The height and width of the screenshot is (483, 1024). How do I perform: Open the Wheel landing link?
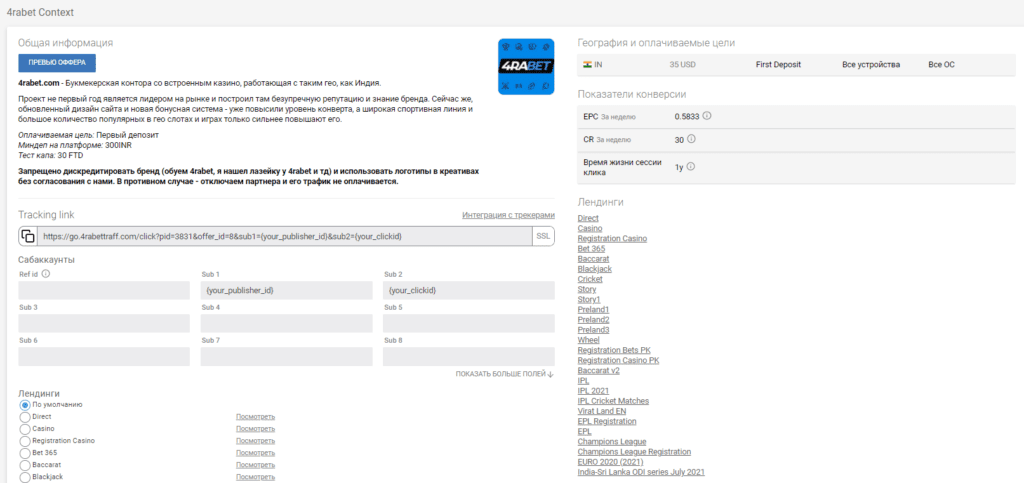pyautogui.click(x=588, y=340)
